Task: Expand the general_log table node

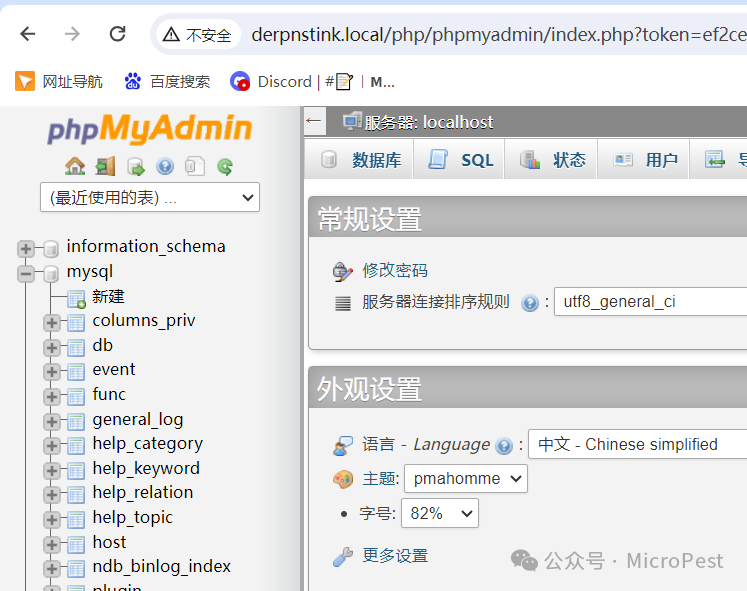Action: tap(52, 421)
